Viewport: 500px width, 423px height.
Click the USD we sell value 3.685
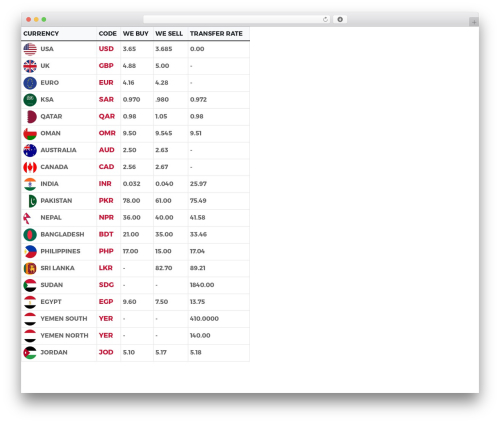point(164,49)
